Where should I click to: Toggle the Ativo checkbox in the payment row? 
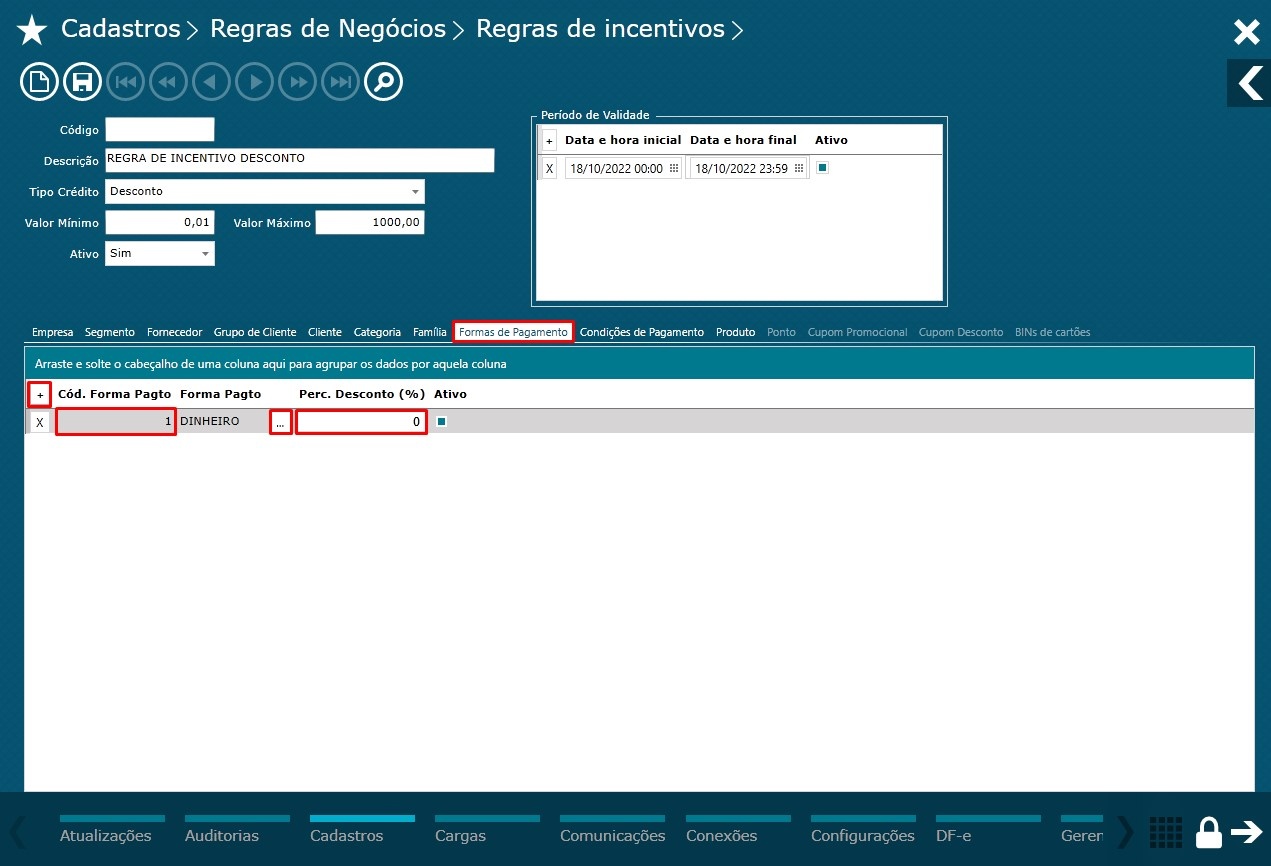[441, 421]
